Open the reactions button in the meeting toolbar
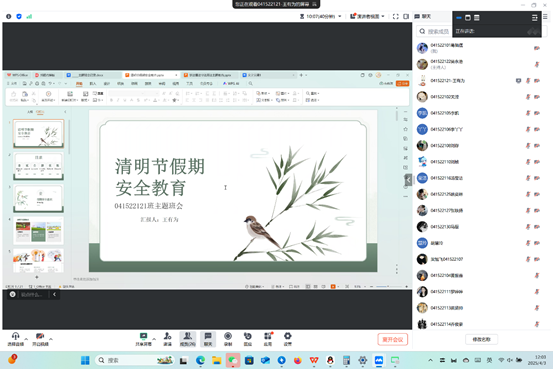This screenshot has height=369, width=553. [x=248, y=339]
